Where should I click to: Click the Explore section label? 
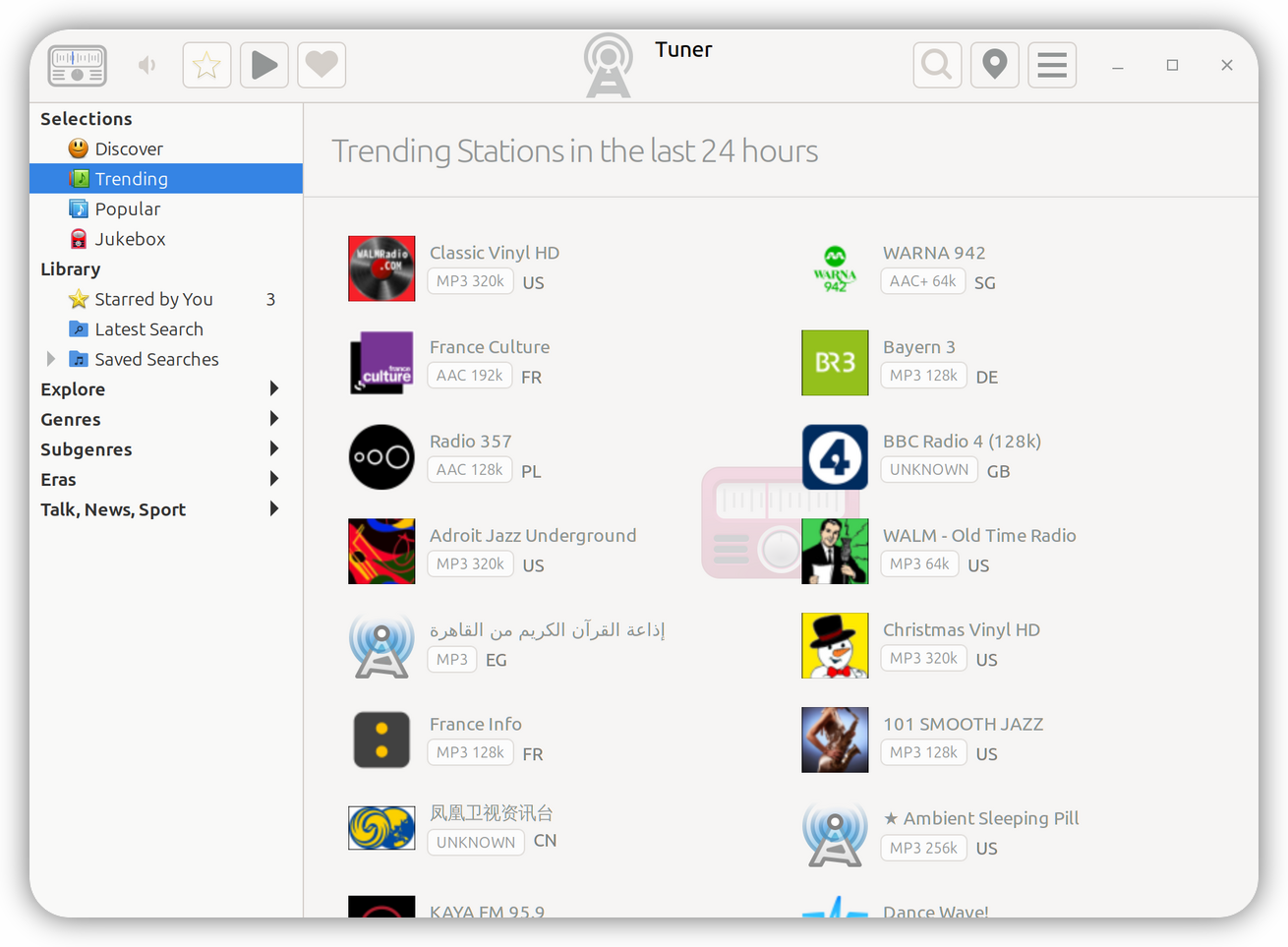click(x=73, y=389)
